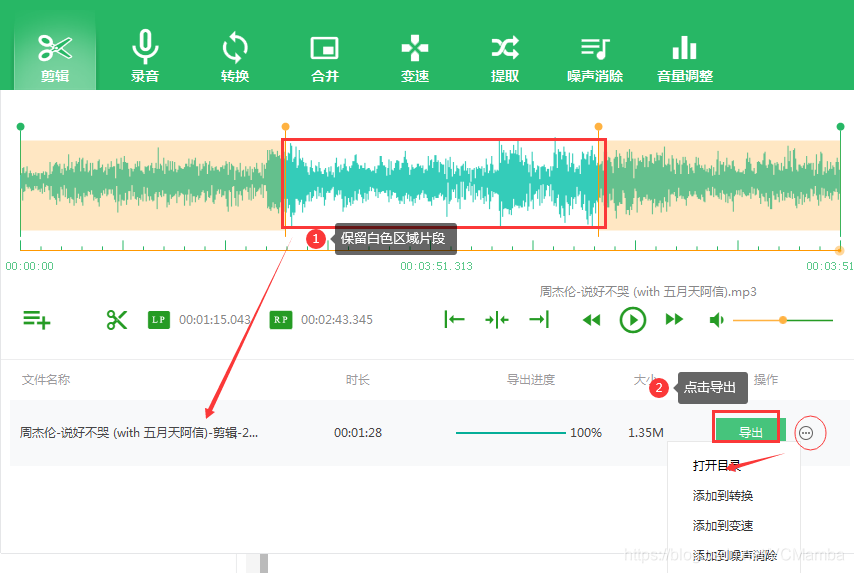
Task: Click the add-to-list icon
Action: [x=36, y=320]
